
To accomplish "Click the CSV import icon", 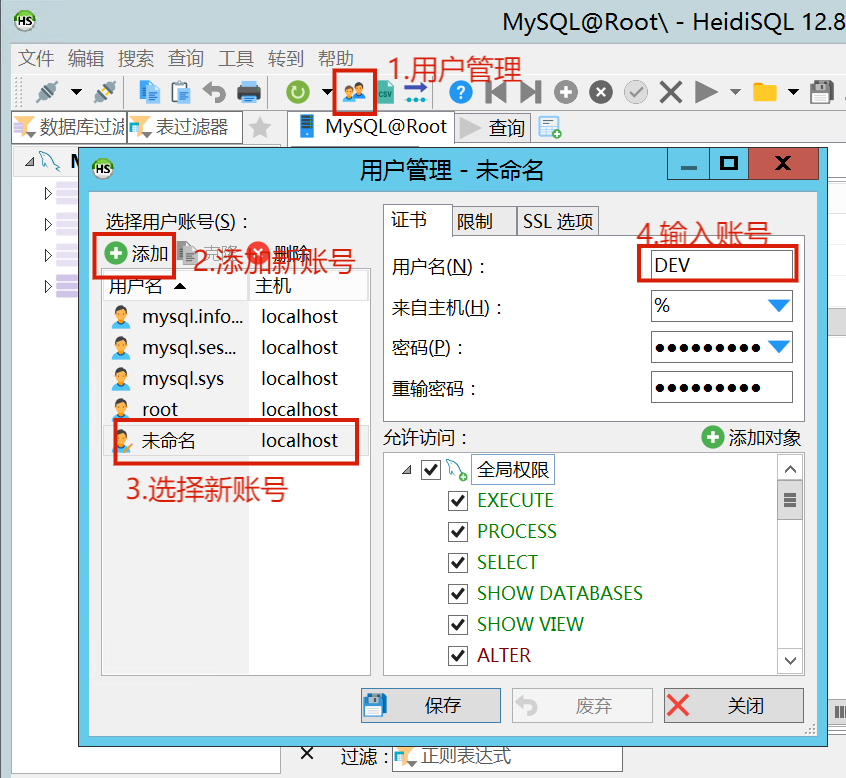I will (x=385, y=92).
